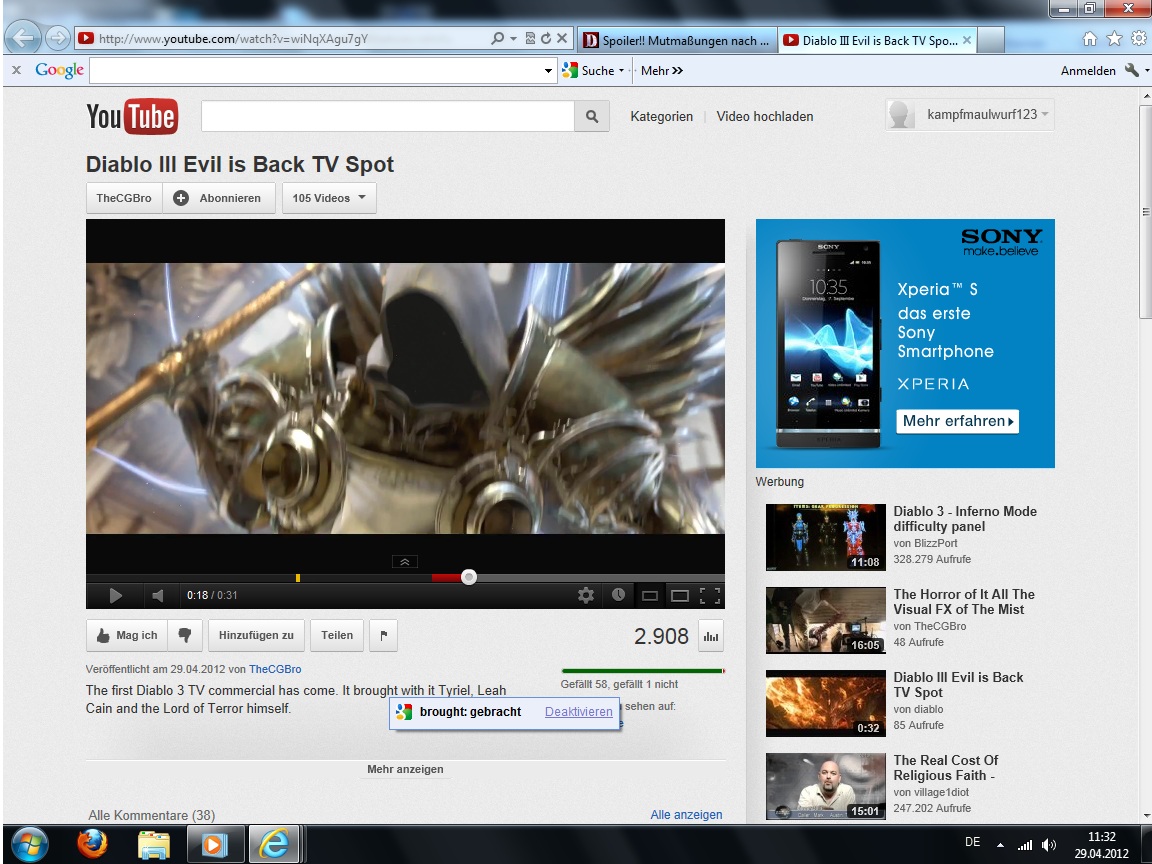This screenshot has height=864, width=1152.
Task: Switch to the Spoiler!! Mutmaßungen tab
Action: [x=676, y=40]
